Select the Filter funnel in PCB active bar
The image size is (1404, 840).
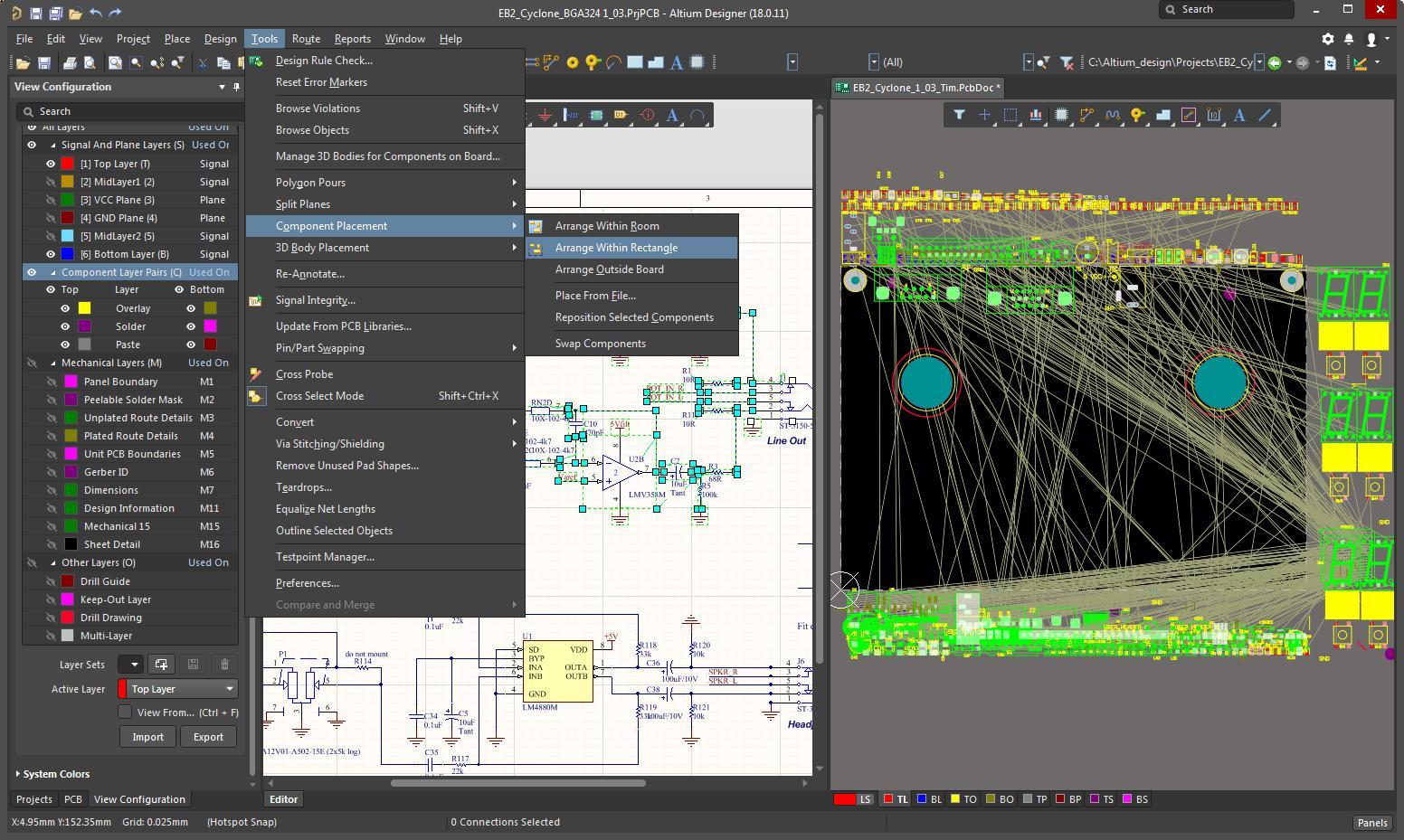pos(959,115)
